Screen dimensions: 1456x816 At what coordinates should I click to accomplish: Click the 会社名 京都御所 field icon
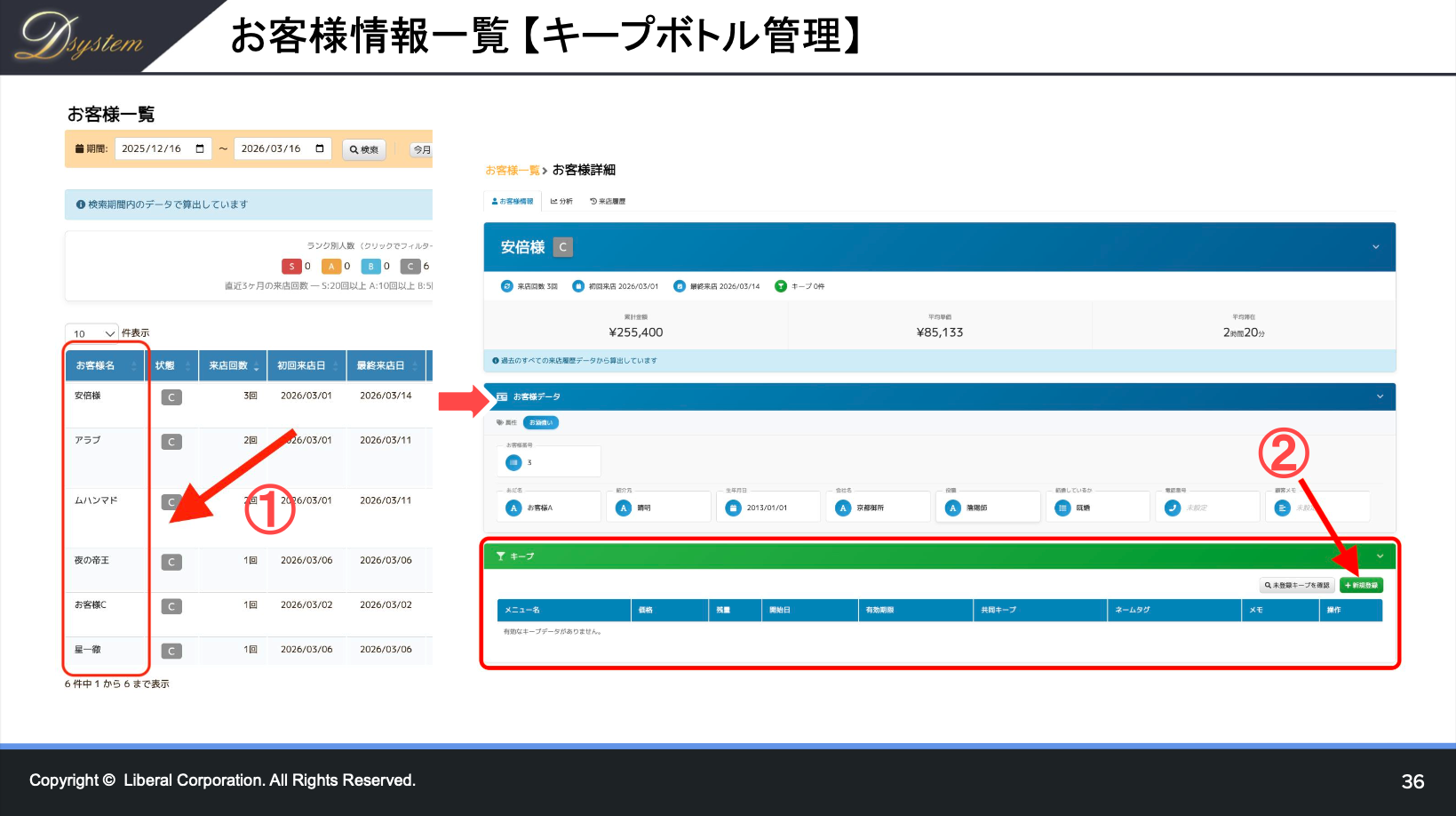[843, 508]
